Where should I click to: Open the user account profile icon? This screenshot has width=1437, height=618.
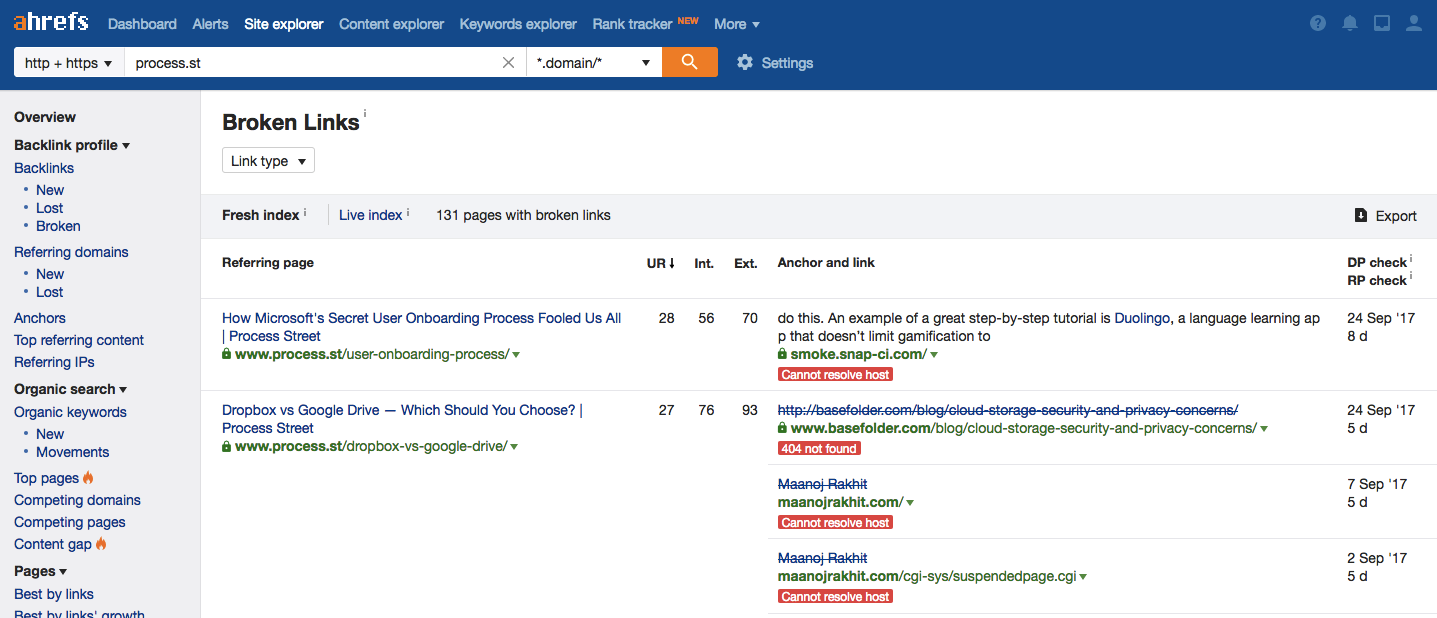pyautogui.click(x=1414, y=23)
